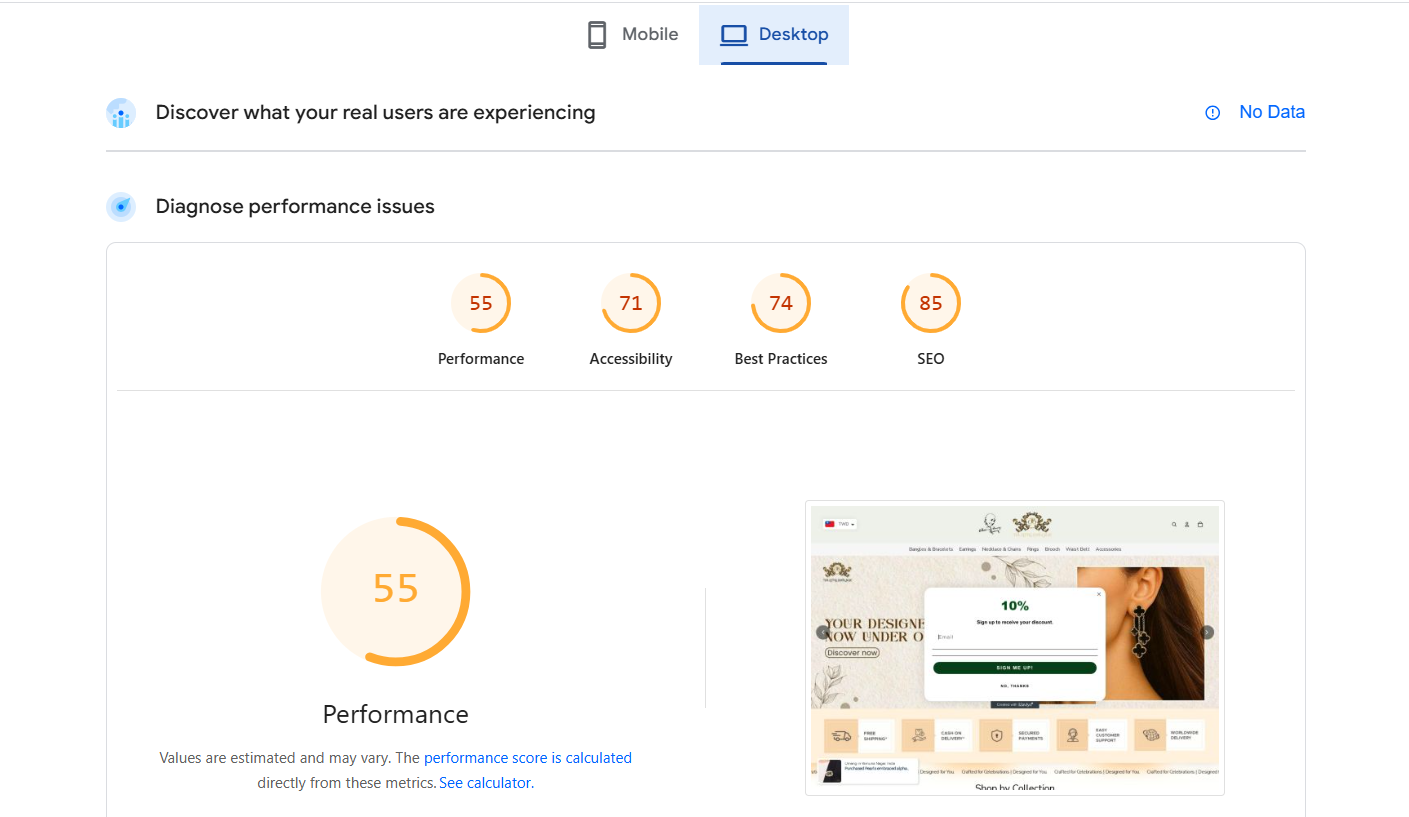Click the No Data text

click(x=1271, y=112)
